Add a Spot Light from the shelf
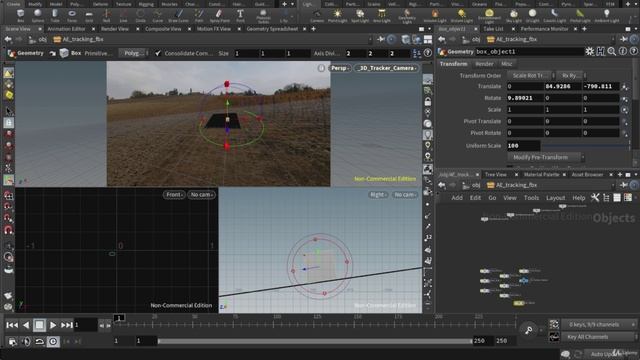This screenshot has width=640, height=360. [360, 16]
